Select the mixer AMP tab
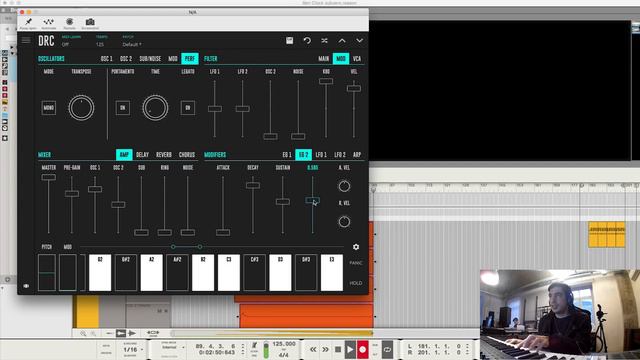This screenshot has height=360, width=640. pos(124,155)
